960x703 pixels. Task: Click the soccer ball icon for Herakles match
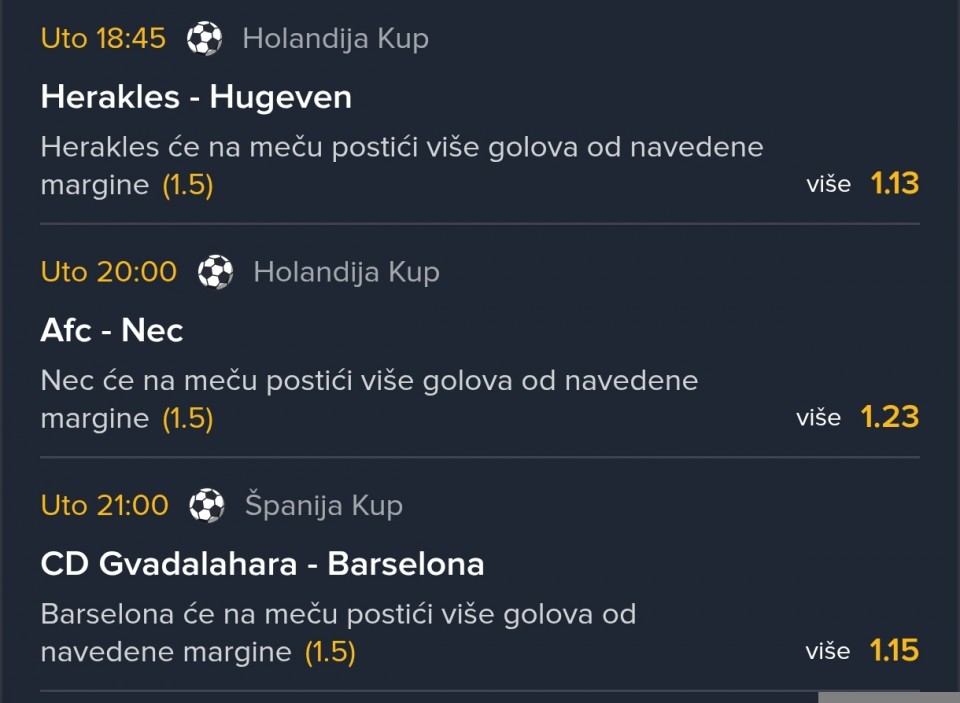(205, 39)
